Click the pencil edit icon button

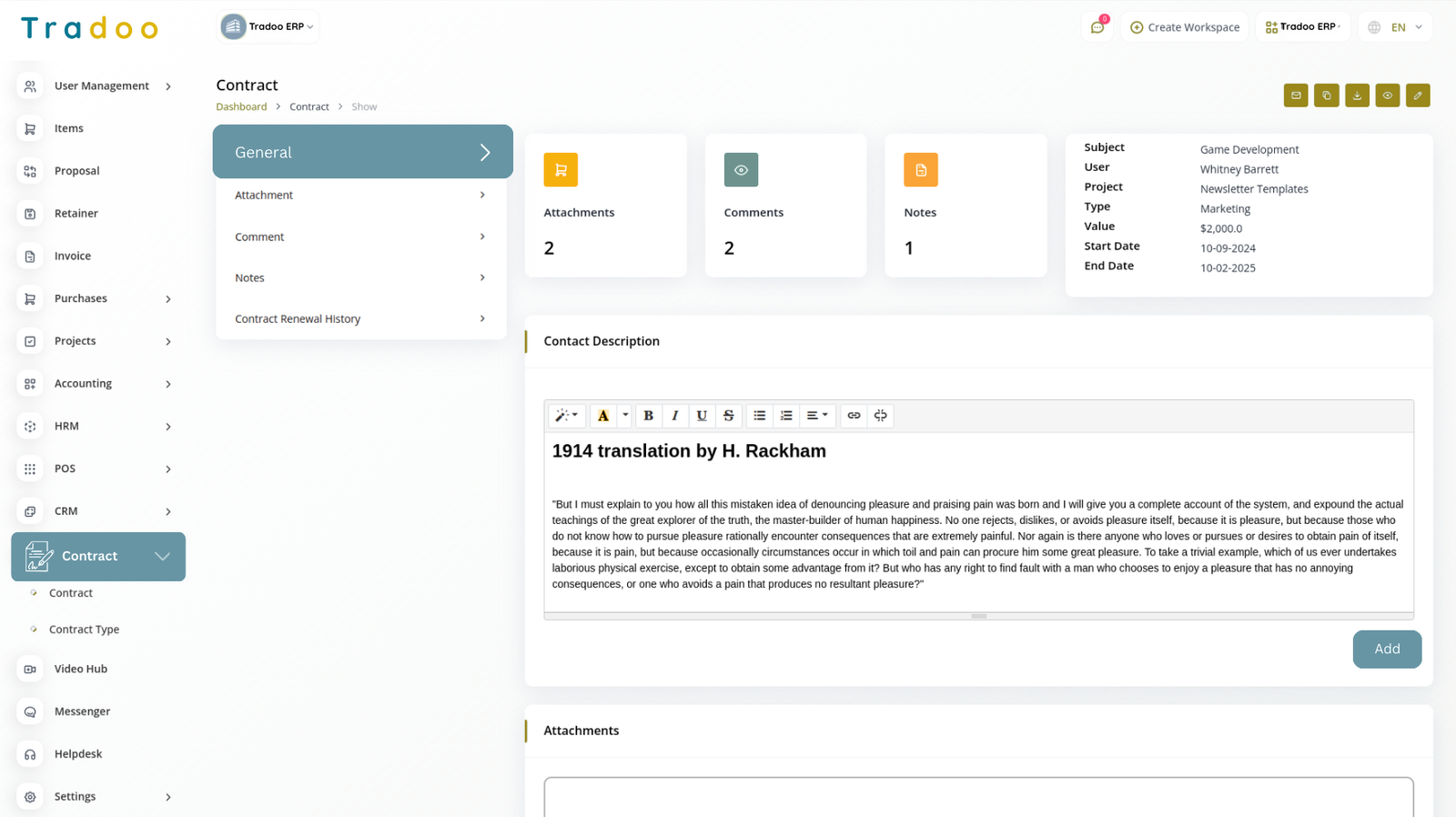pyautogui.click(x=1418, y=96)
